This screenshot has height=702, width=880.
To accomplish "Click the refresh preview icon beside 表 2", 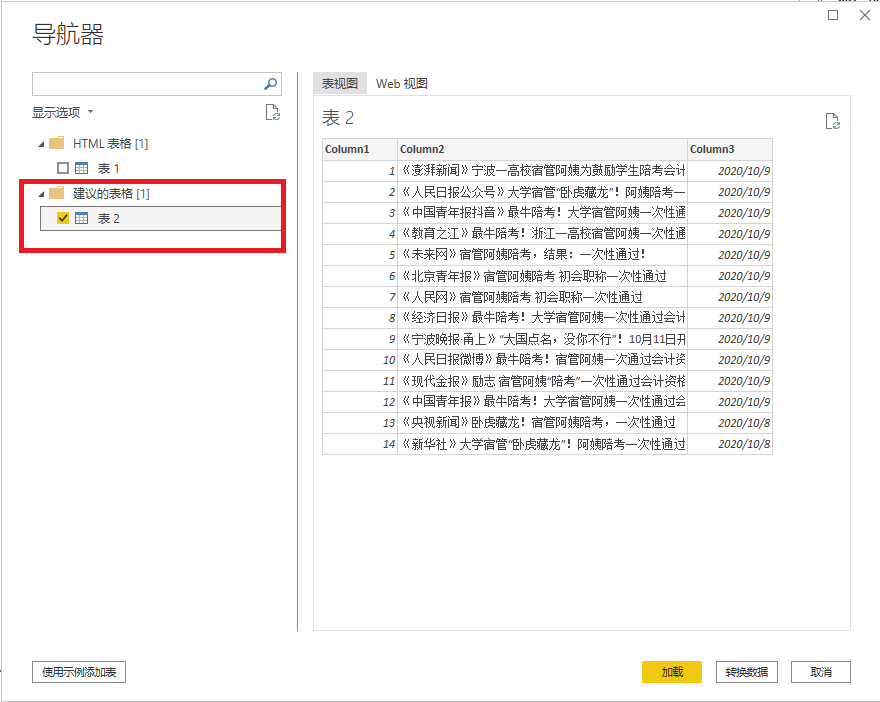I will pyautogui.click(x=832, y=121).
